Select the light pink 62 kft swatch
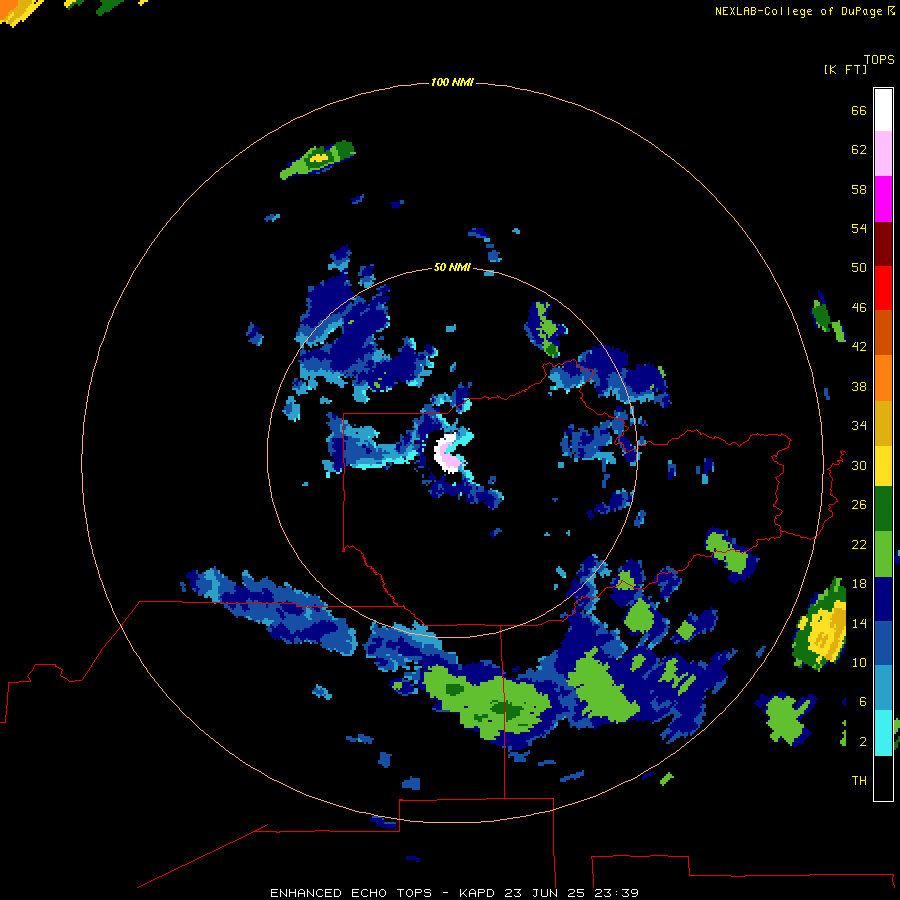 pos(883,153)
